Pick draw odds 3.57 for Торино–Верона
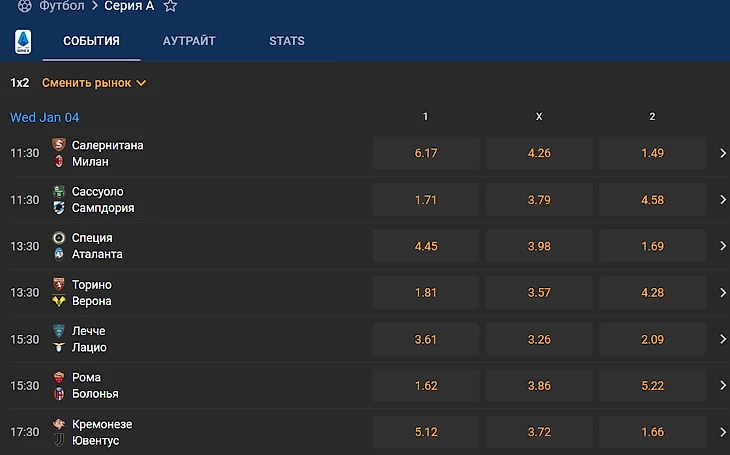The width and height of the screenshot is (730, 455). (x=539, y=292)
